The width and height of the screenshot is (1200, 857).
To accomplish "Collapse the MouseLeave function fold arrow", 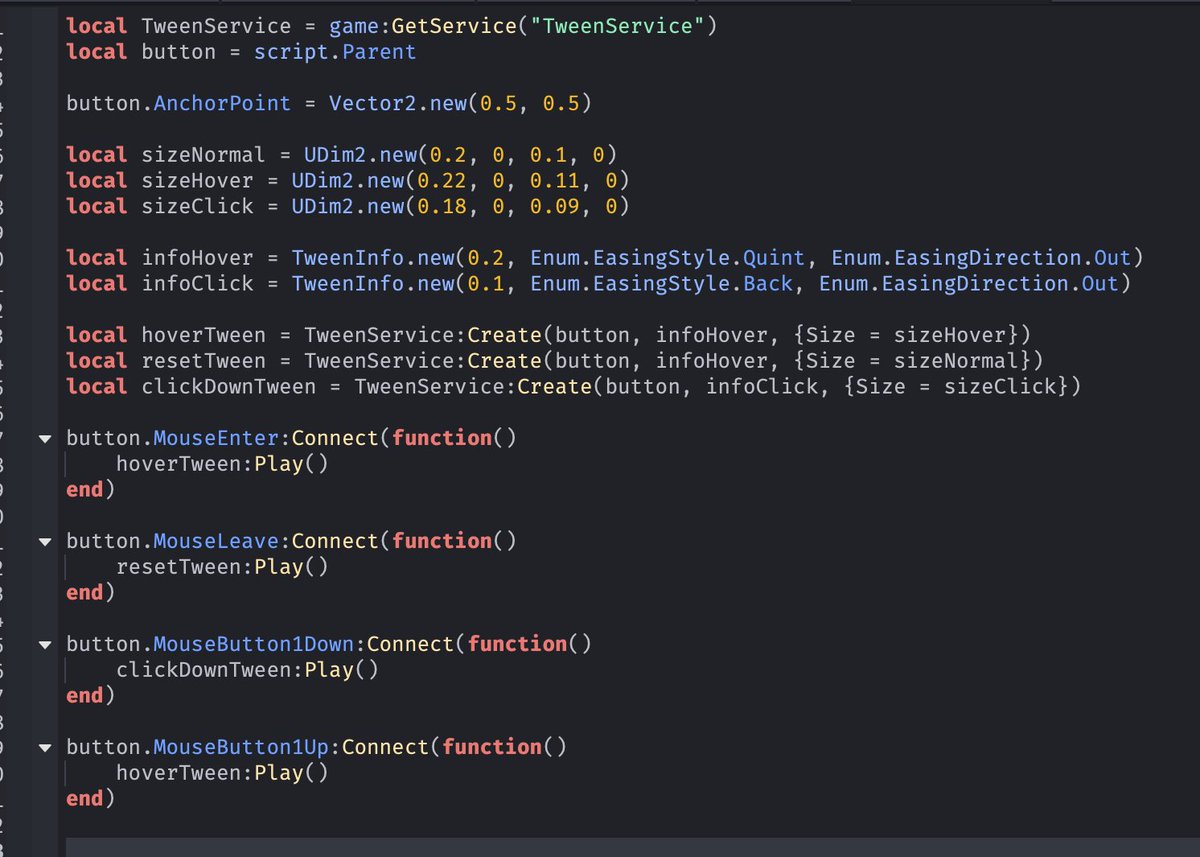I will [44, 542].
